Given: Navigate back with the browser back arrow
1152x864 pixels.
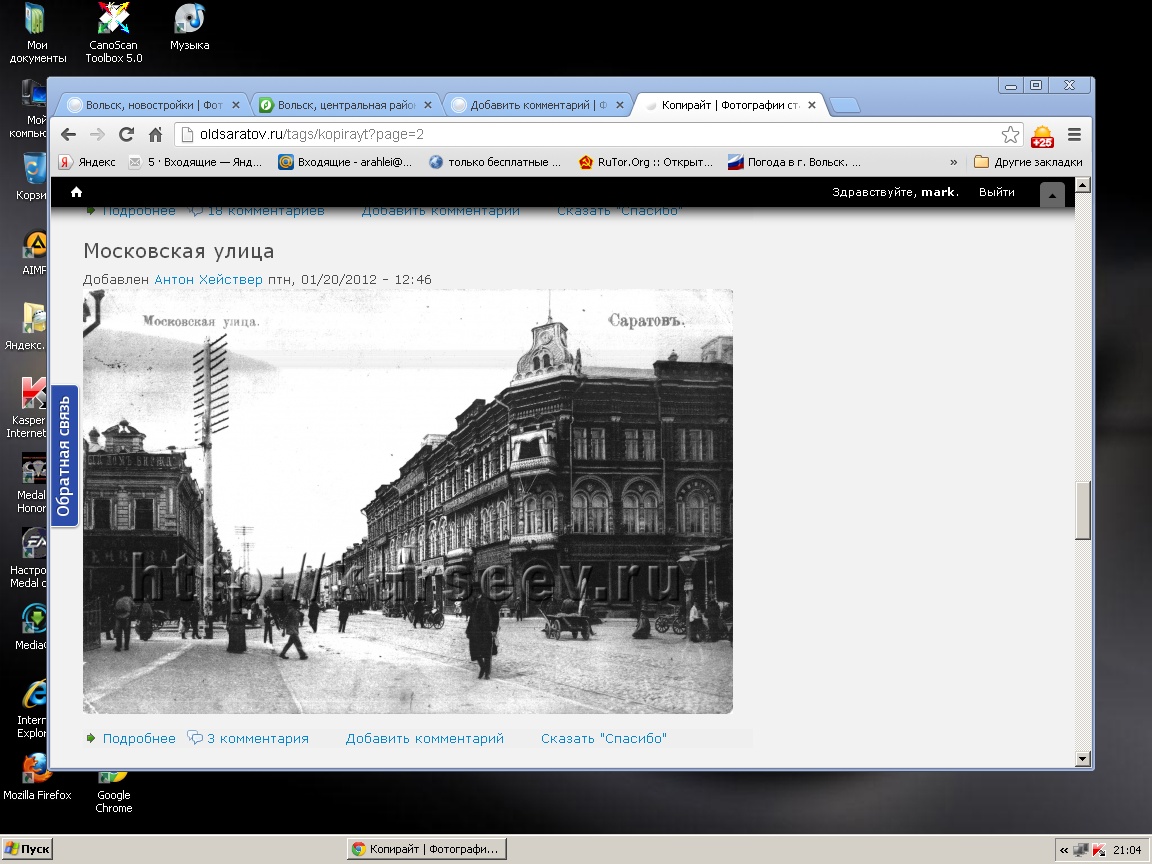Looking at the screenshot, I should [69, 135].
